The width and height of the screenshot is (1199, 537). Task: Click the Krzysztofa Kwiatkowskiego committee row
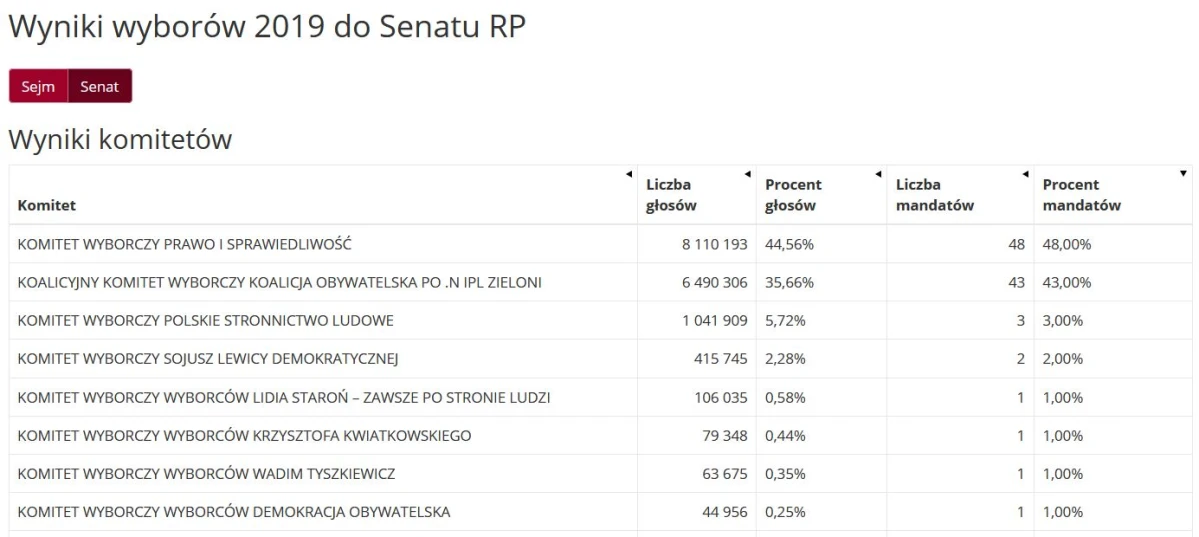point(600,435)
